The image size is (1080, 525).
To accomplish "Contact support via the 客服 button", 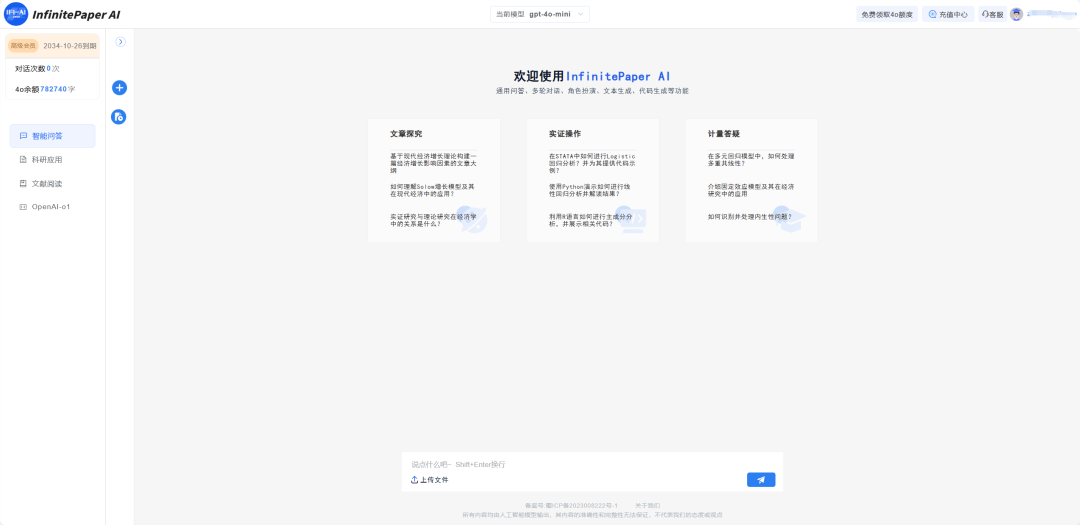I will [992, 14].
